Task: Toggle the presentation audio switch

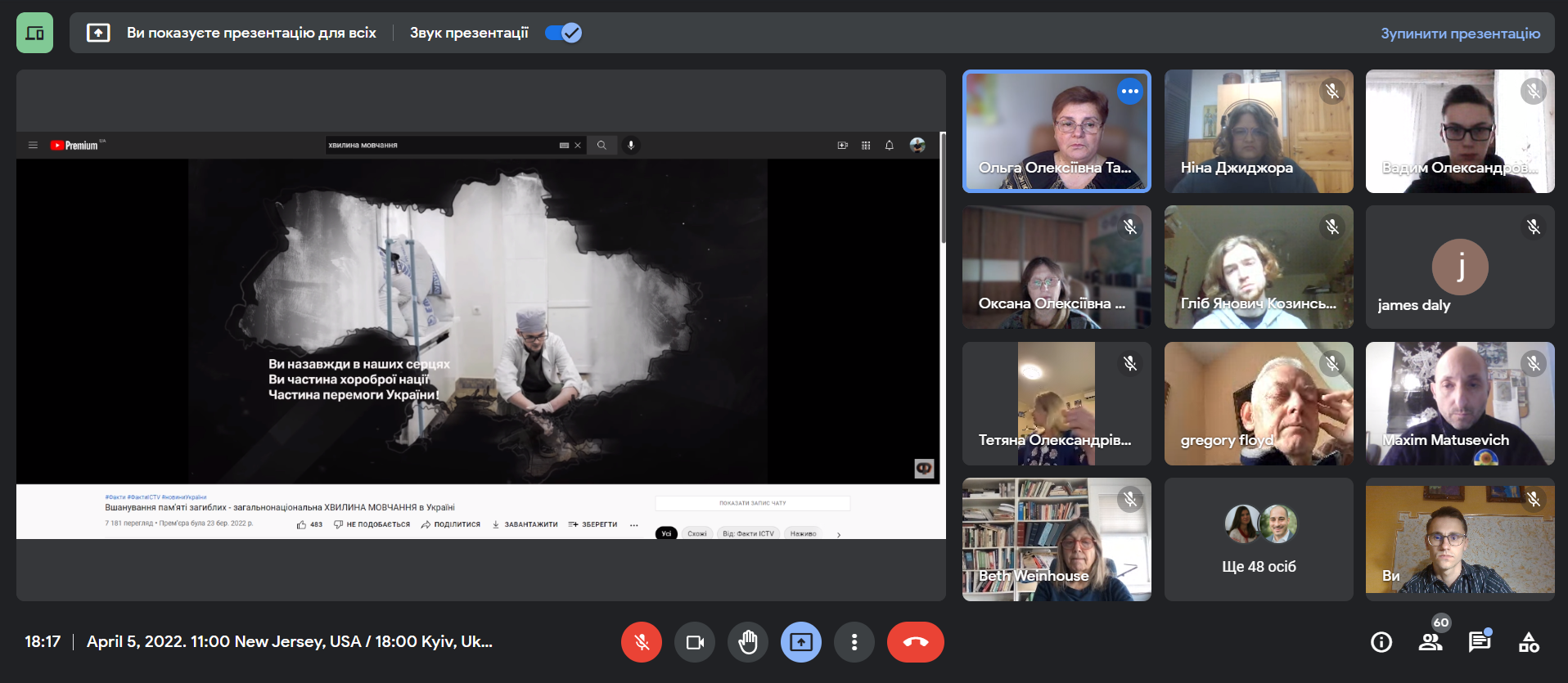Action: pos(563,33)
